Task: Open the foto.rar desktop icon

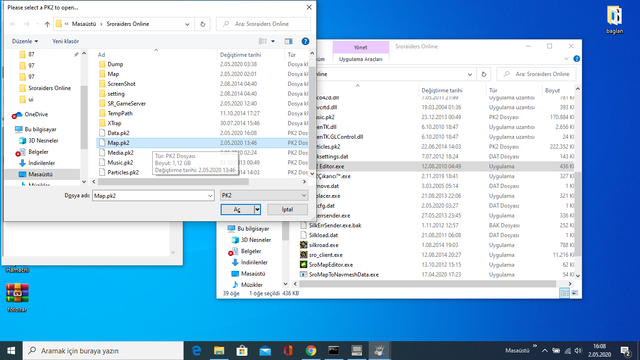Action: (17, 298)
